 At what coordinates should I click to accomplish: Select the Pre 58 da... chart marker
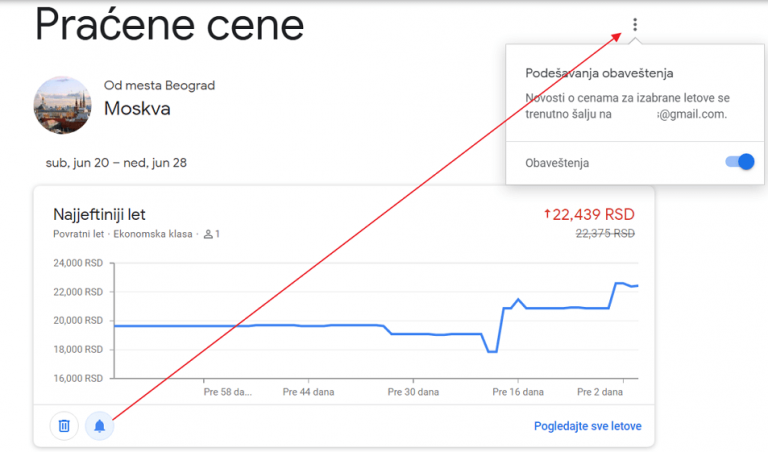(228, 392)
